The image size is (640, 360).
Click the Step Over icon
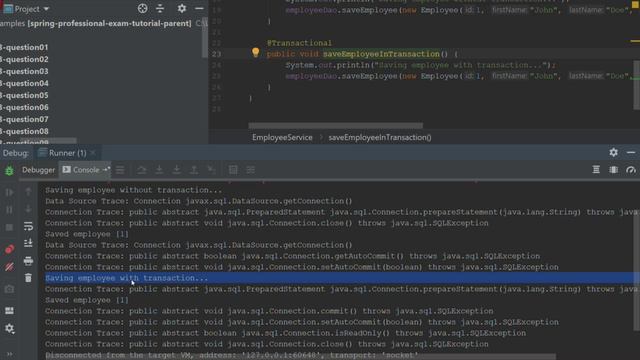click(x=141, y=170)
